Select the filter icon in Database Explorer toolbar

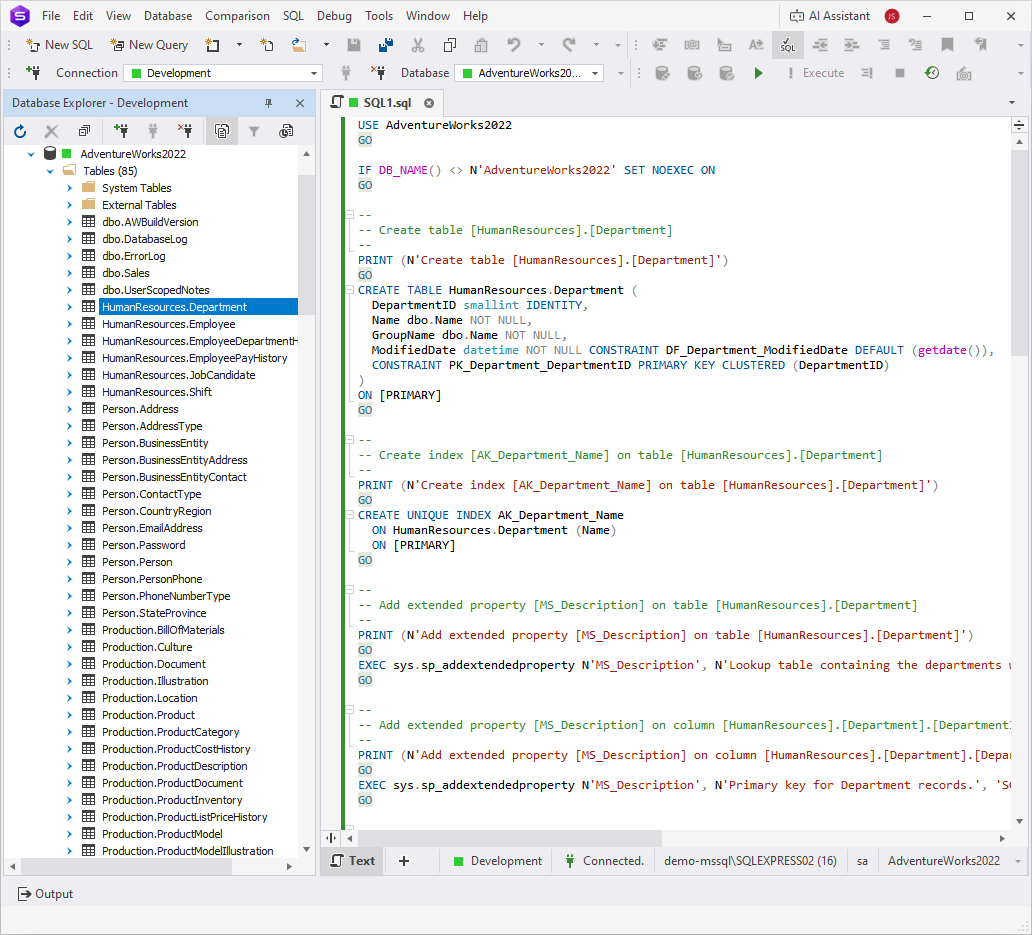254,131
